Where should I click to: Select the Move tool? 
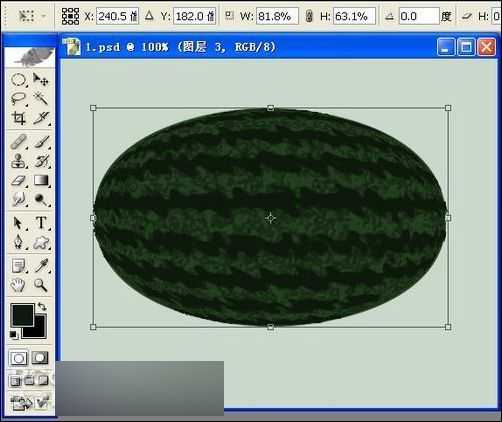pyautogui.click(x=41, y=80)
